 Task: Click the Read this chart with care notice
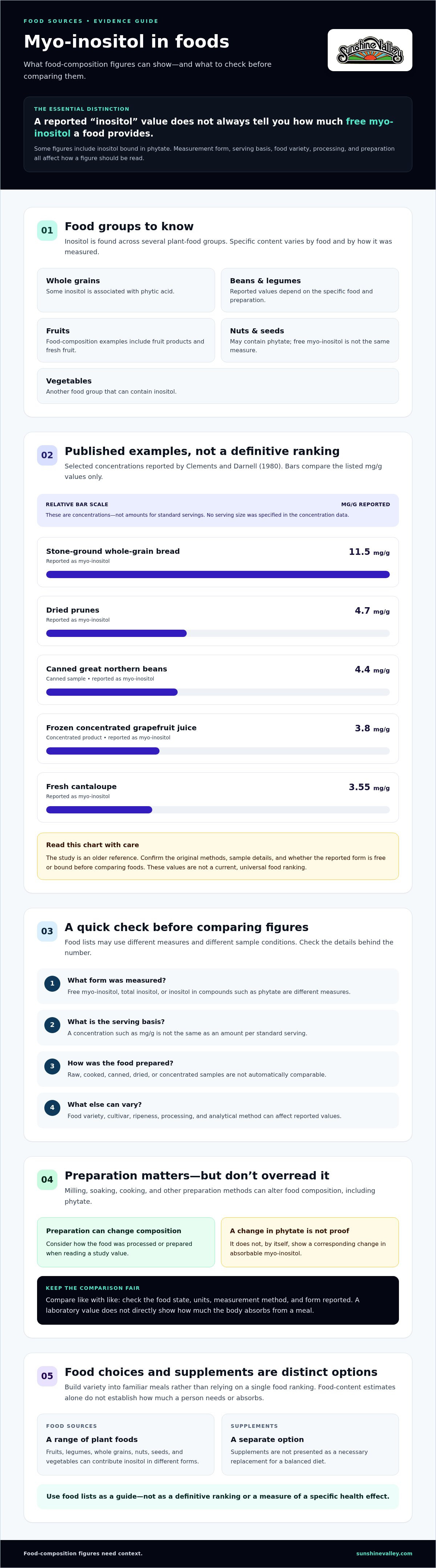(x=218, y=856)
